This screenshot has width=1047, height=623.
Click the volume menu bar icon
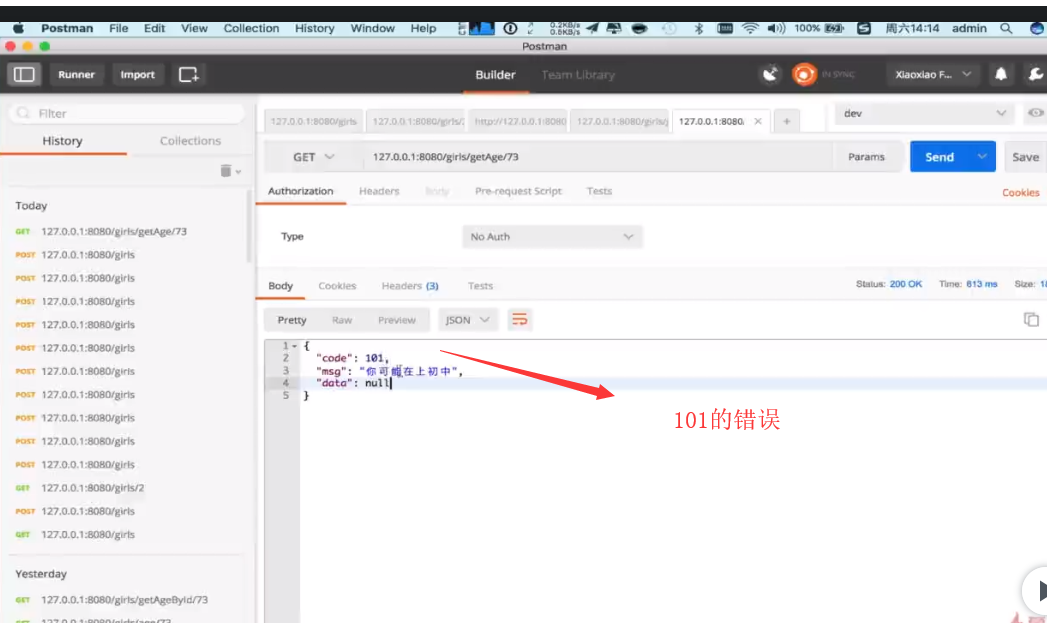776,28
